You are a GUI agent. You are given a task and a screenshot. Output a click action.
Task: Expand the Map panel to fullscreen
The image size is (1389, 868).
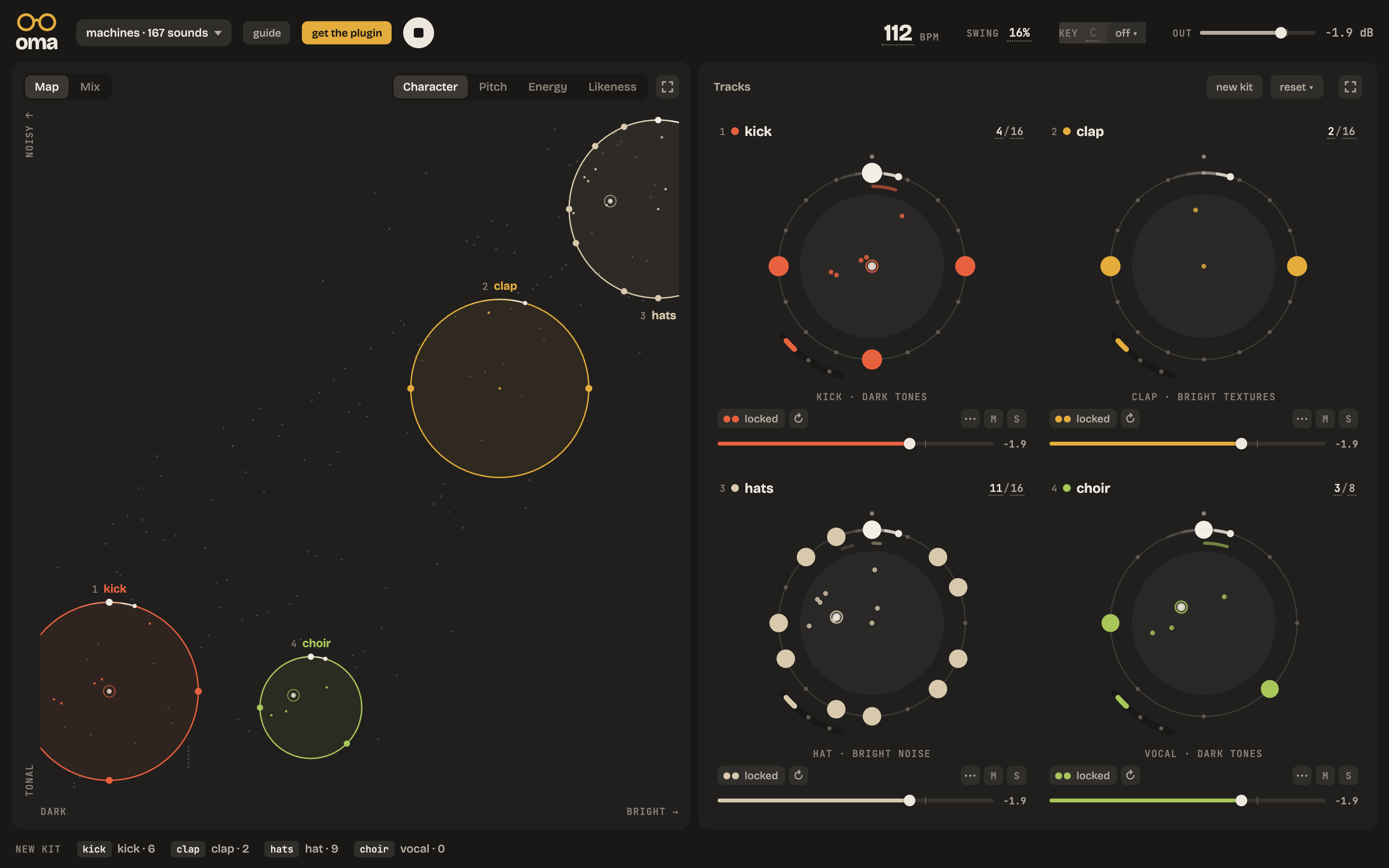click(667, 87)
